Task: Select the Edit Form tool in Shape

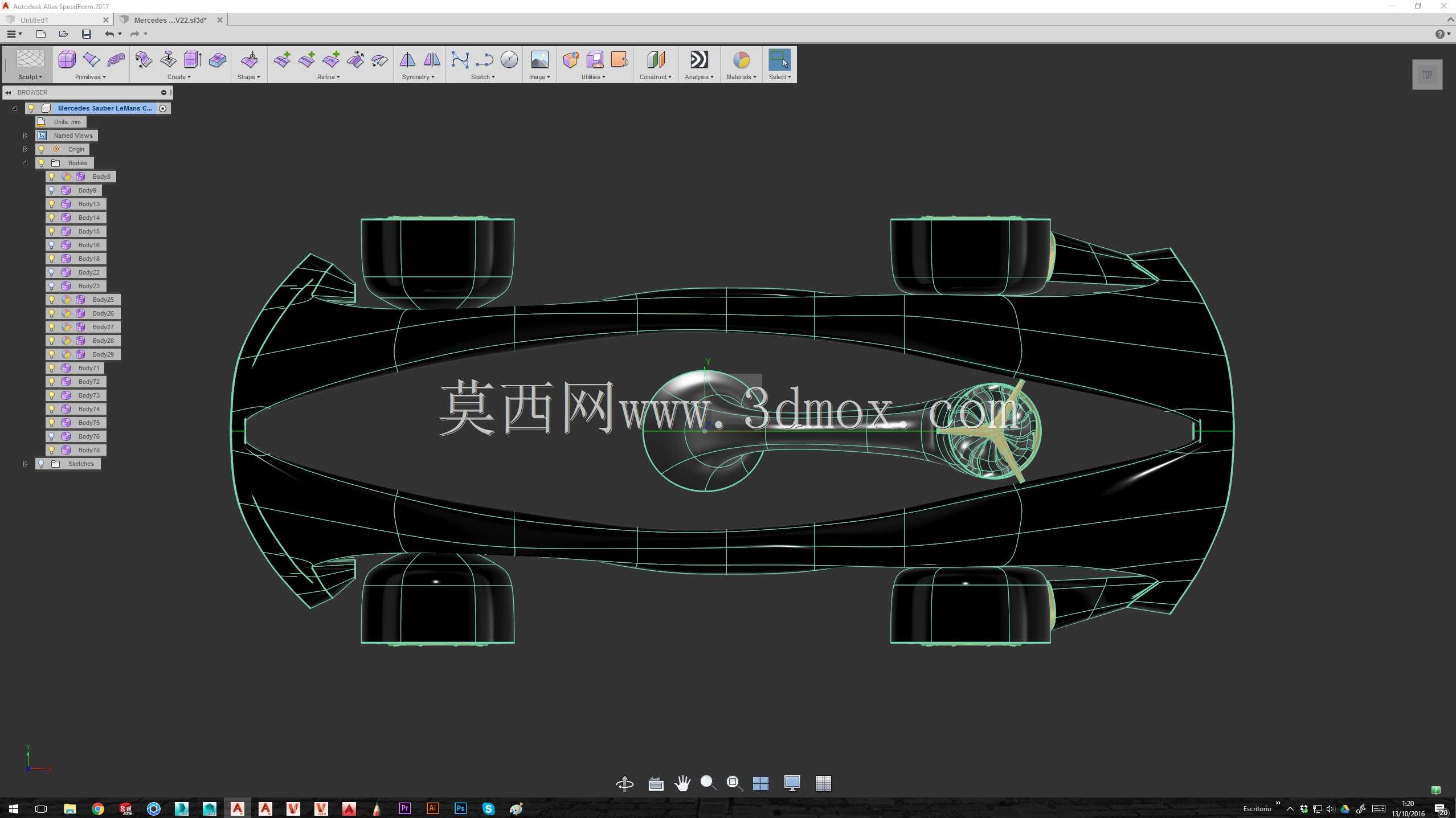Action: point(250,60)
